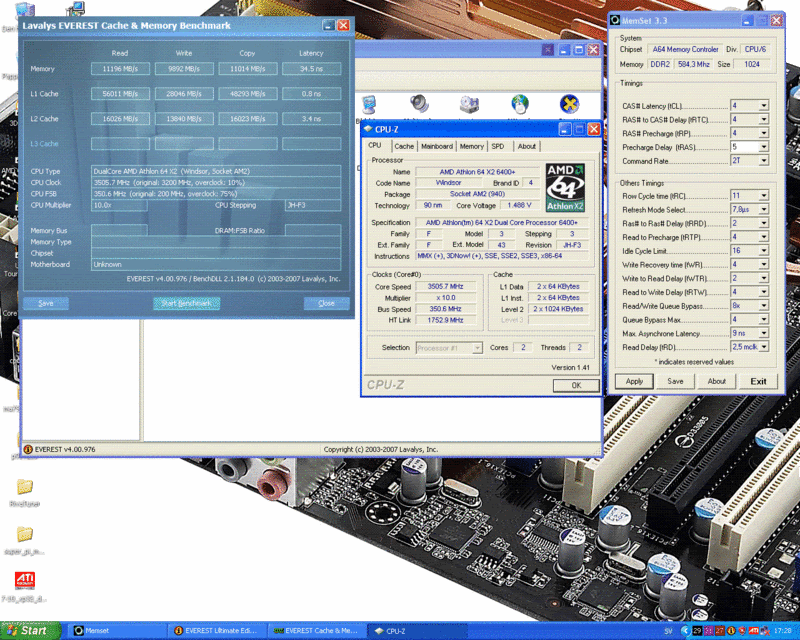Open the super_pi folder on desktop
This screenshot has width=800, height=640.
(24, 535)
